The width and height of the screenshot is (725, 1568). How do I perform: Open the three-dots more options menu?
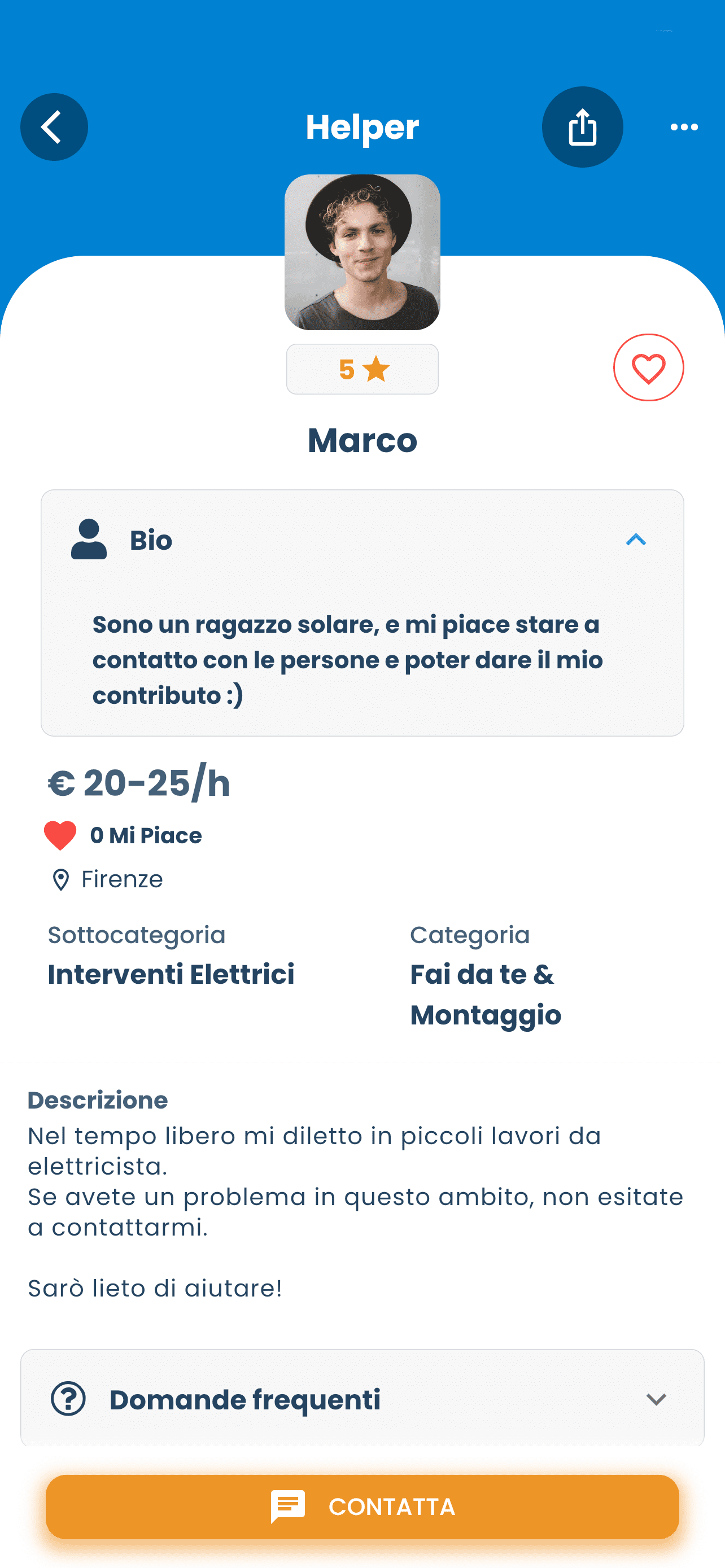[x=684, y=127]
